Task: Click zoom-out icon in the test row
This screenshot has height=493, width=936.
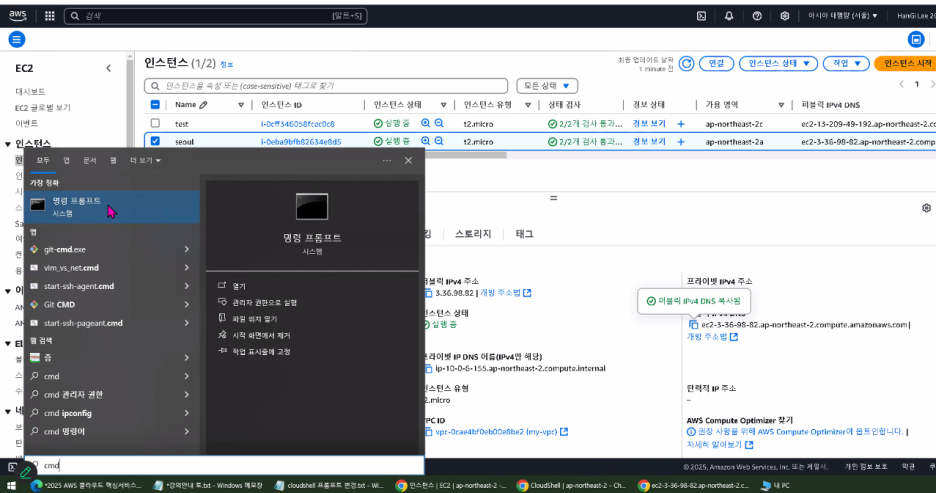Action: coord(439,124)
